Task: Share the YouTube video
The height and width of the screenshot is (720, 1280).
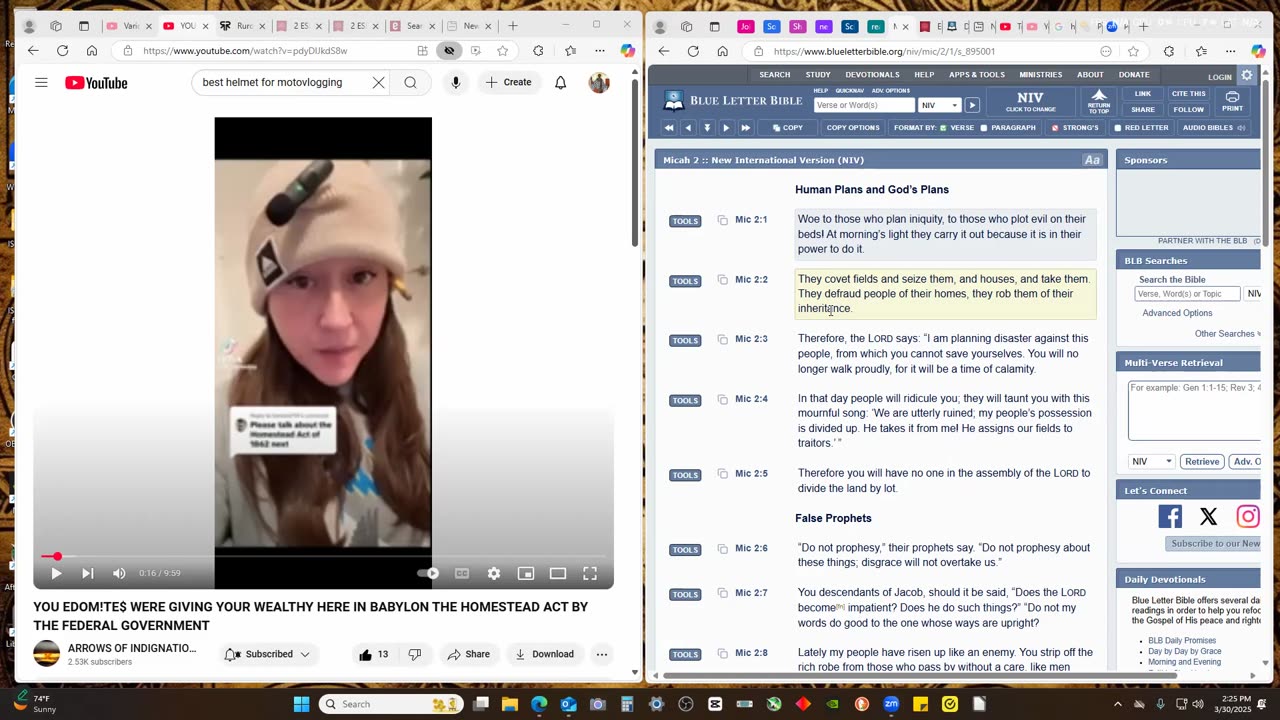Action: coord(468,654)
